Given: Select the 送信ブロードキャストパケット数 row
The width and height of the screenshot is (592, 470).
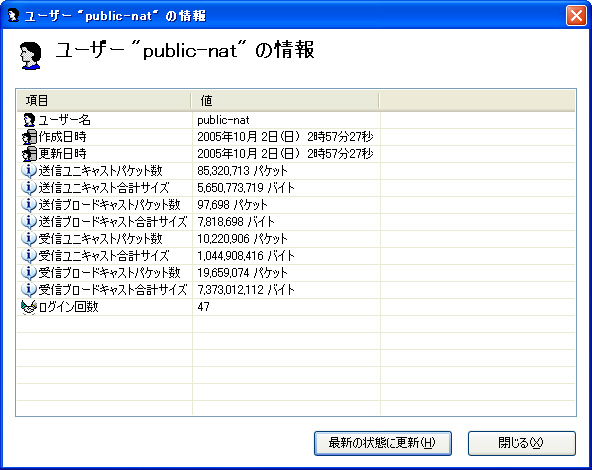Looking at the screenshot, I should tap(296, 205).
